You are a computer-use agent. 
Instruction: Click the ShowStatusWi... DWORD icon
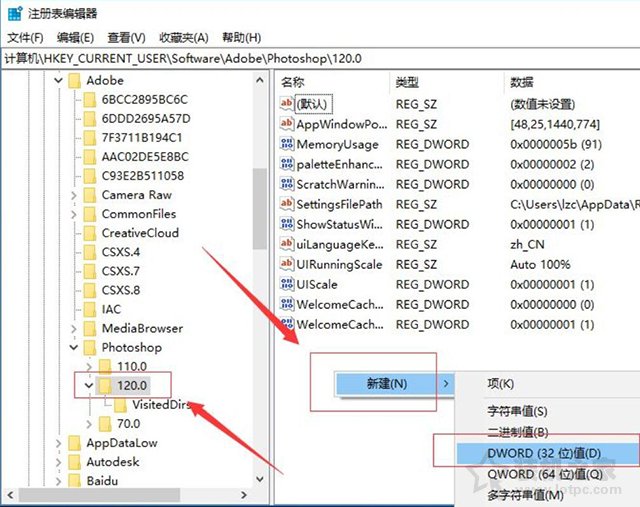[287, 224]
